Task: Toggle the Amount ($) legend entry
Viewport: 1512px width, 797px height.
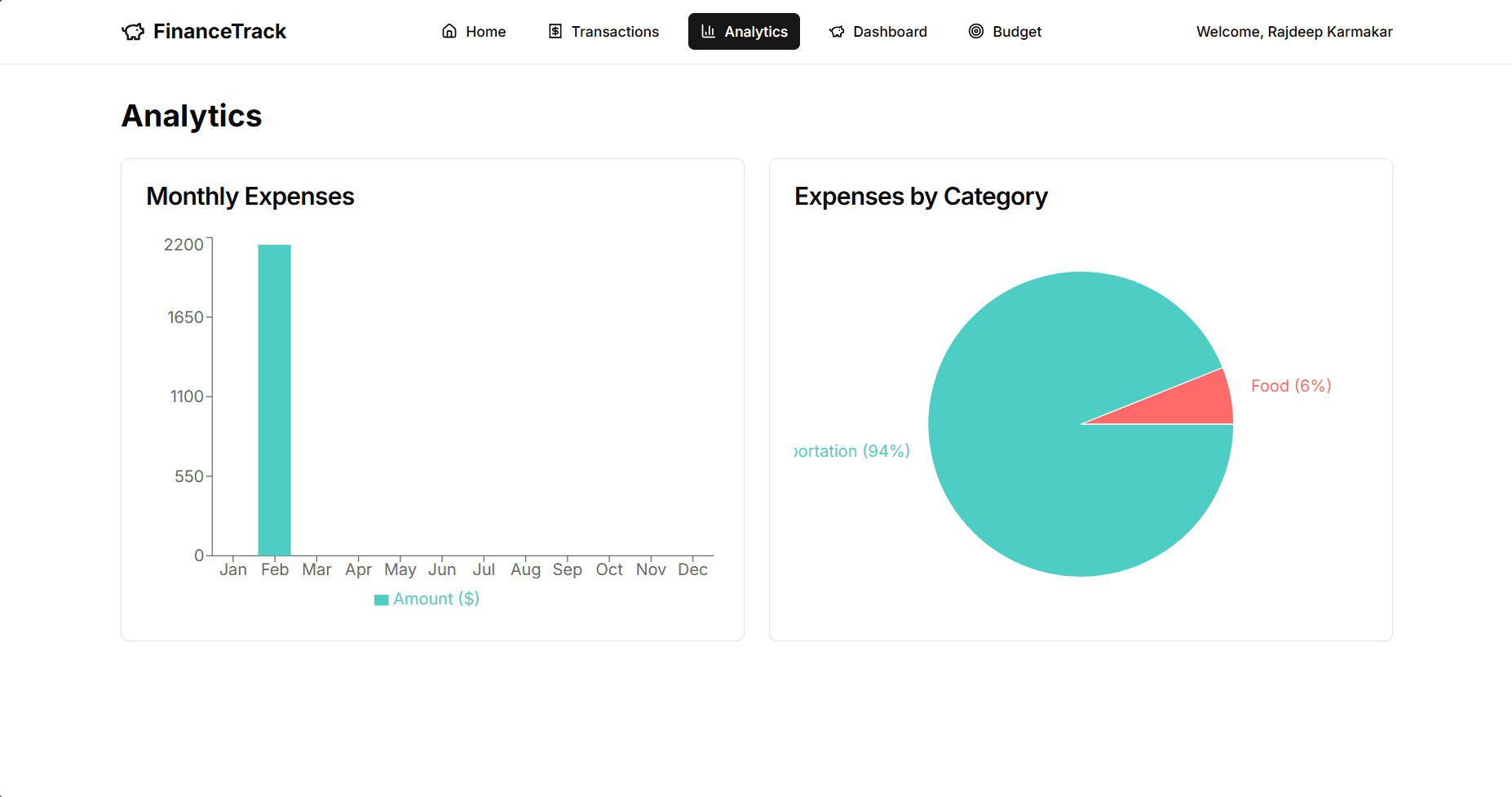Action: [436, 599]
